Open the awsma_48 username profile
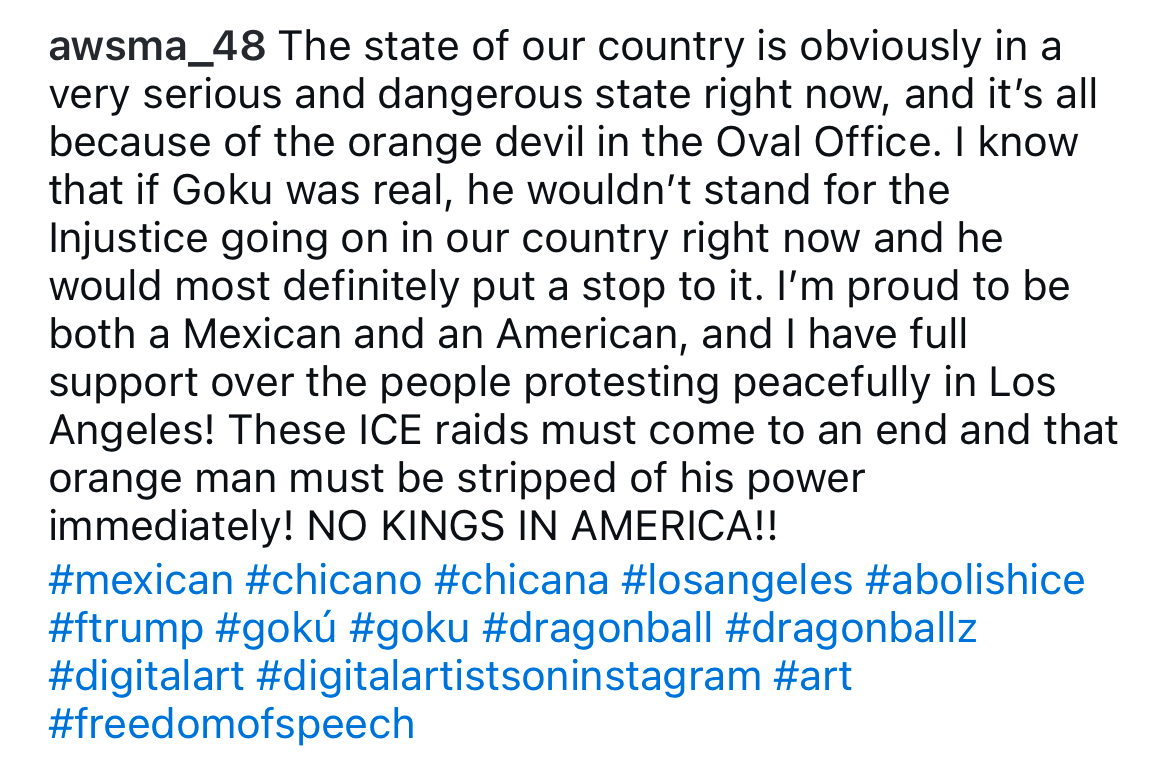This screenshot has width=1170, height=769. 157,47
